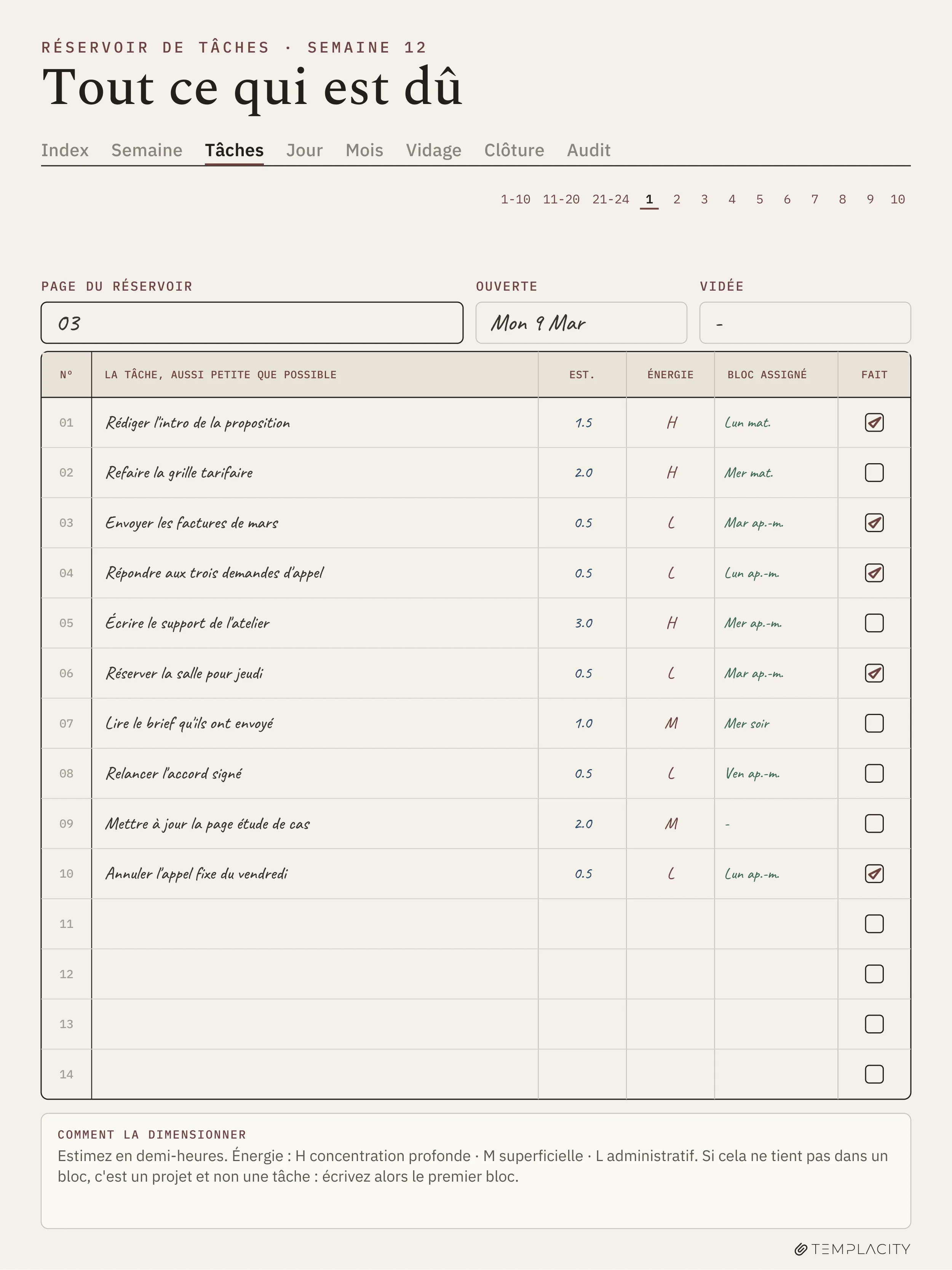The height and width of the screenshot is (1270, 952).
Task: Click the bloc assigné cell Mer mat.
Action: [748, 472]
